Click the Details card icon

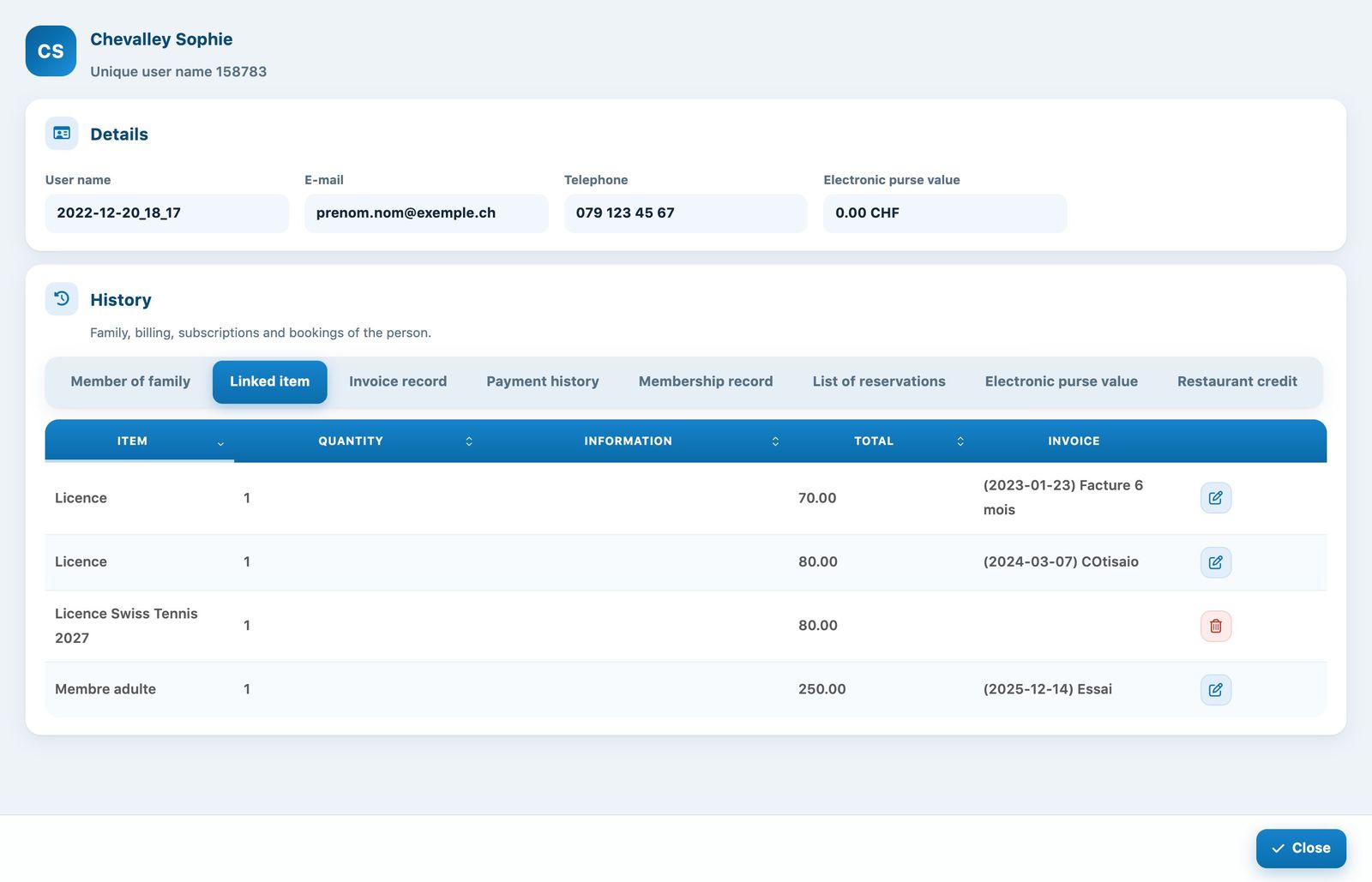coord(62,134)
